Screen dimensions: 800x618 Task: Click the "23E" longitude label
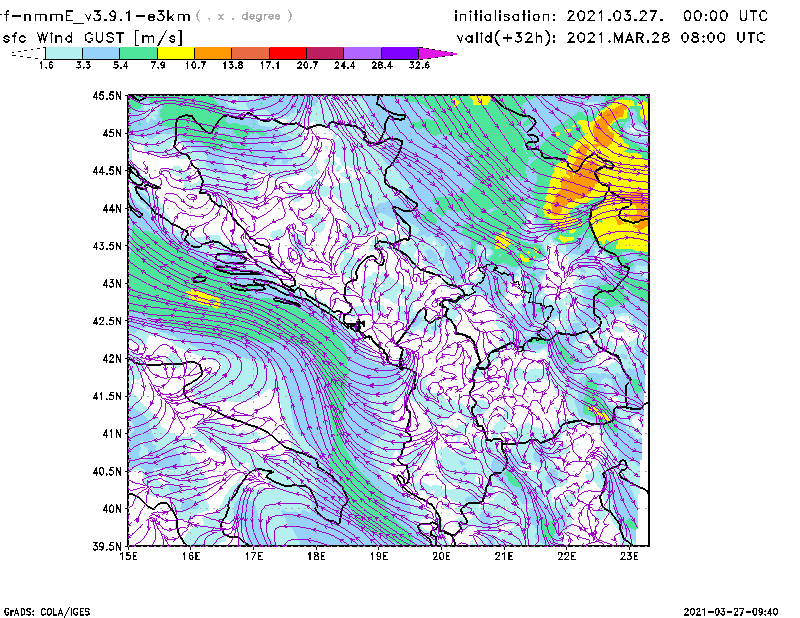coord(629,556)
